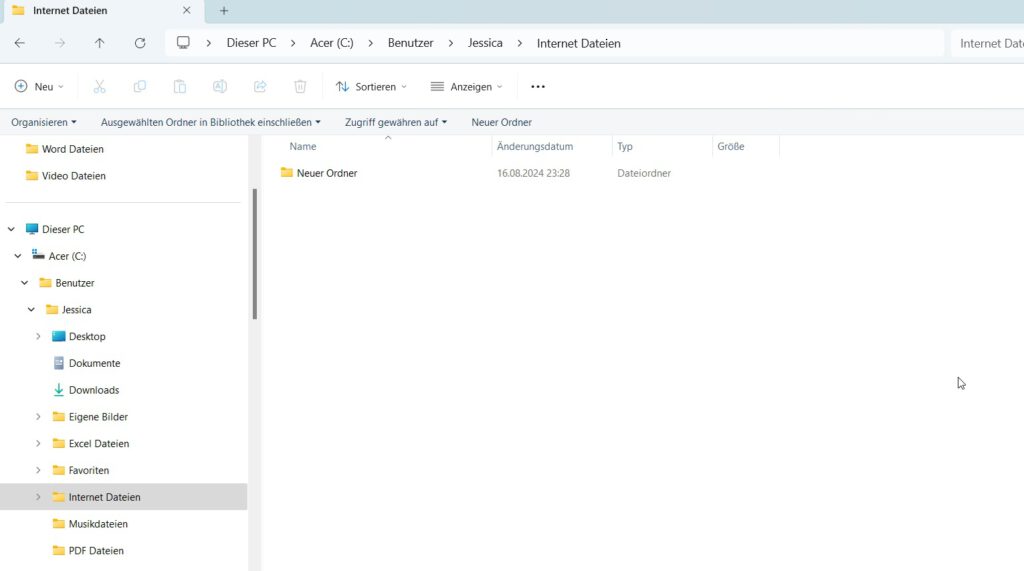Open the Neu dropdown
This screenshot has height=571, width=1024.
coord(39,86)
